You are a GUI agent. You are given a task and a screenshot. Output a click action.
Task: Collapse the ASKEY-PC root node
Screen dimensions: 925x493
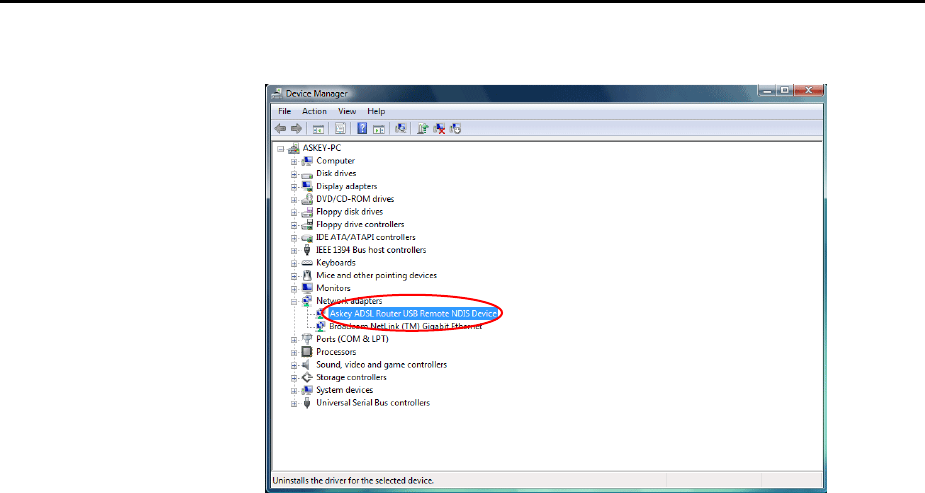(281, 149)
